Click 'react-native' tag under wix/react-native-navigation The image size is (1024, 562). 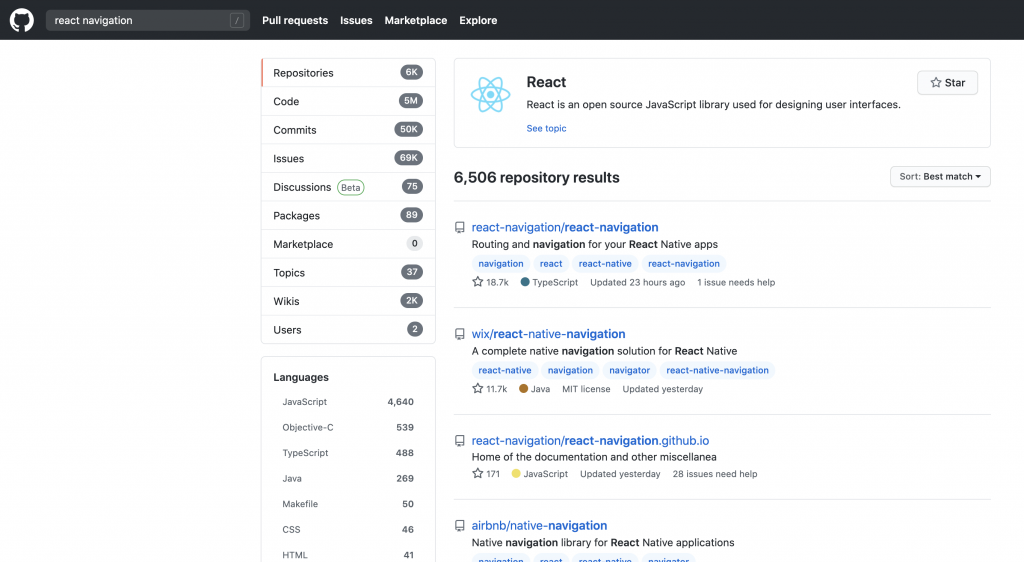point(505,370)
